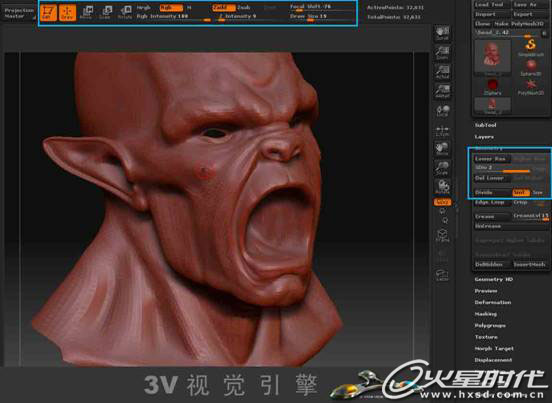Click the Rotate view icon in right shelf
The image size is (552, 403).
(x=442, y=187)
